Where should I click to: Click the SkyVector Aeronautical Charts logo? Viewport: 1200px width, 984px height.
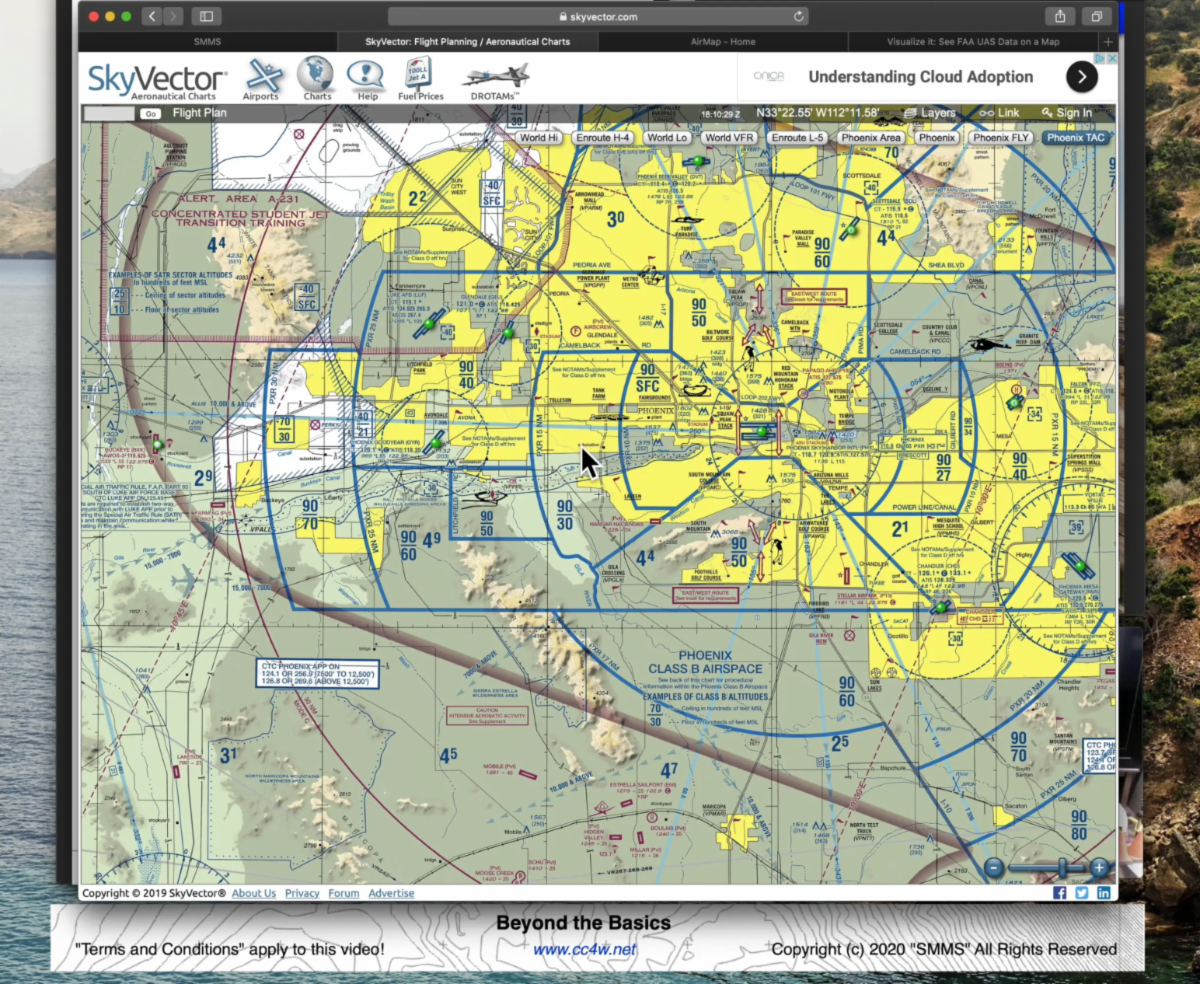[x=157, y=82]
